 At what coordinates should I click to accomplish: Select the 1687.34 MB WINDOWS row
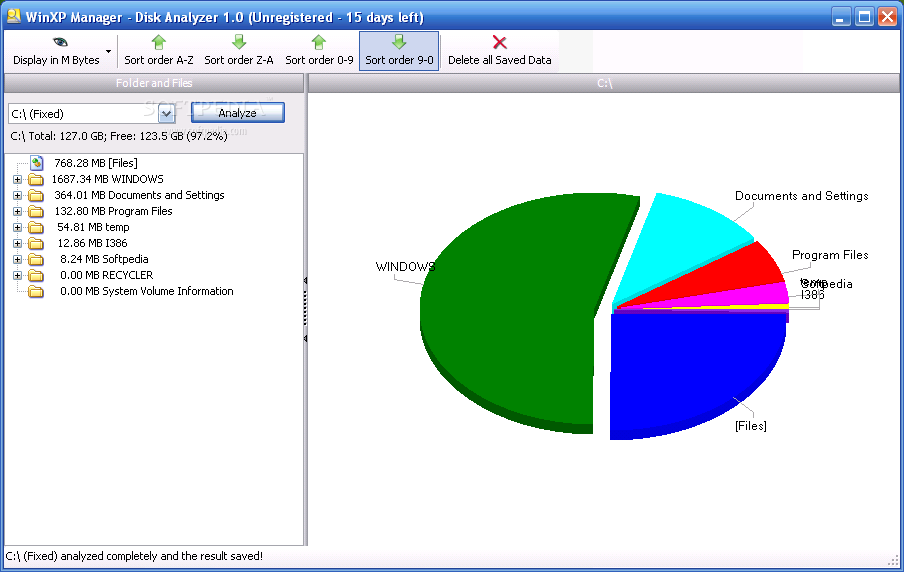click(108, 179)
